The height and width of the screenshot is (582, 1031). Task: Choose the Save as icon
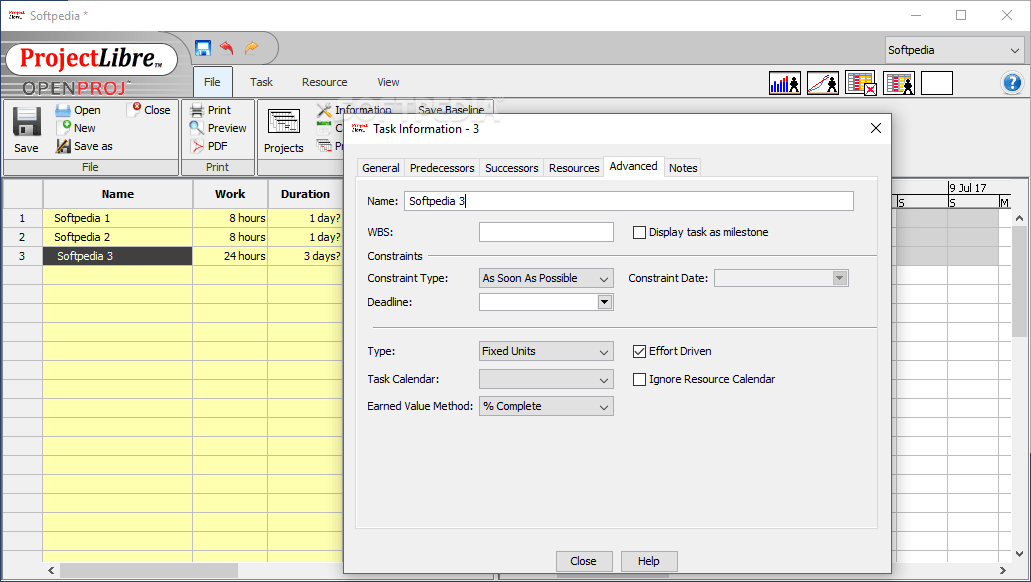[x=63, y=146]
